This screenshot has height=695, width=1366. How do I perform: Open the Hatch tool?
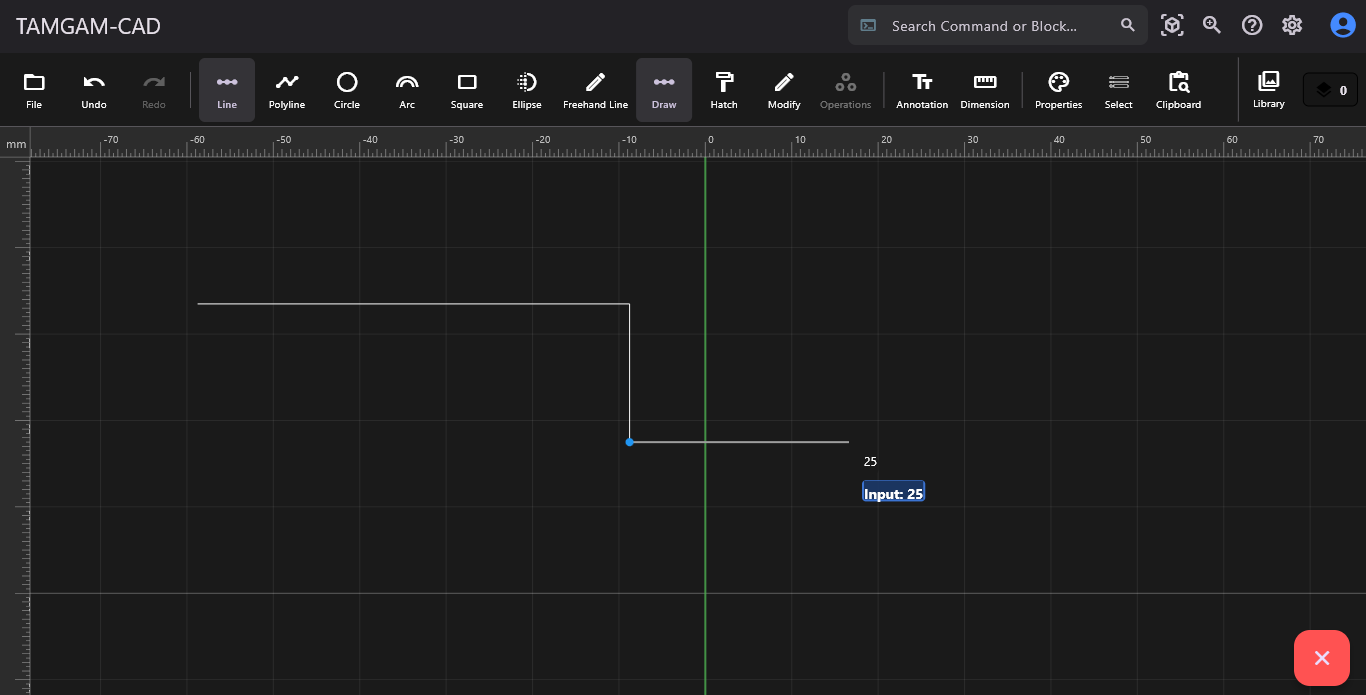tap(724, 90)
